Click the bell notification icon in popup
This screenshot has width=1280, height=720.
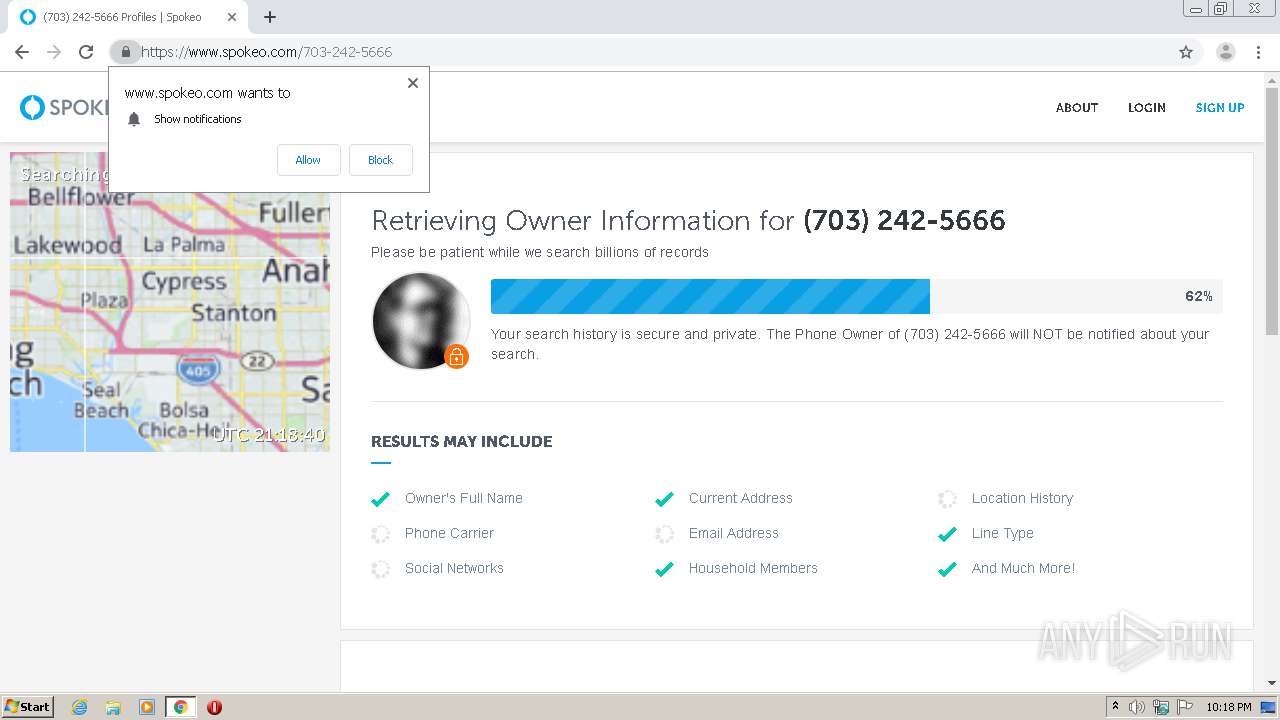coord(134,119)
